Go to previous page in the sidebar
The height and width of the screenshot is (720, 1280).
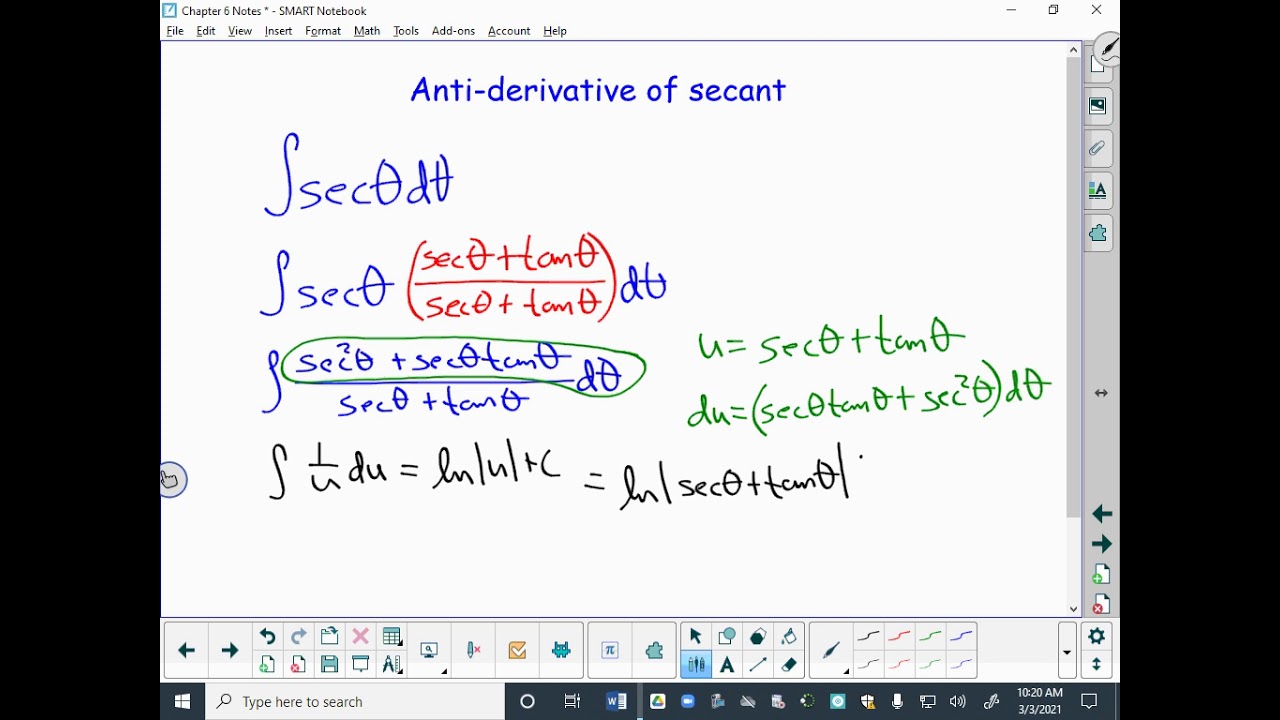point(1102,514)
